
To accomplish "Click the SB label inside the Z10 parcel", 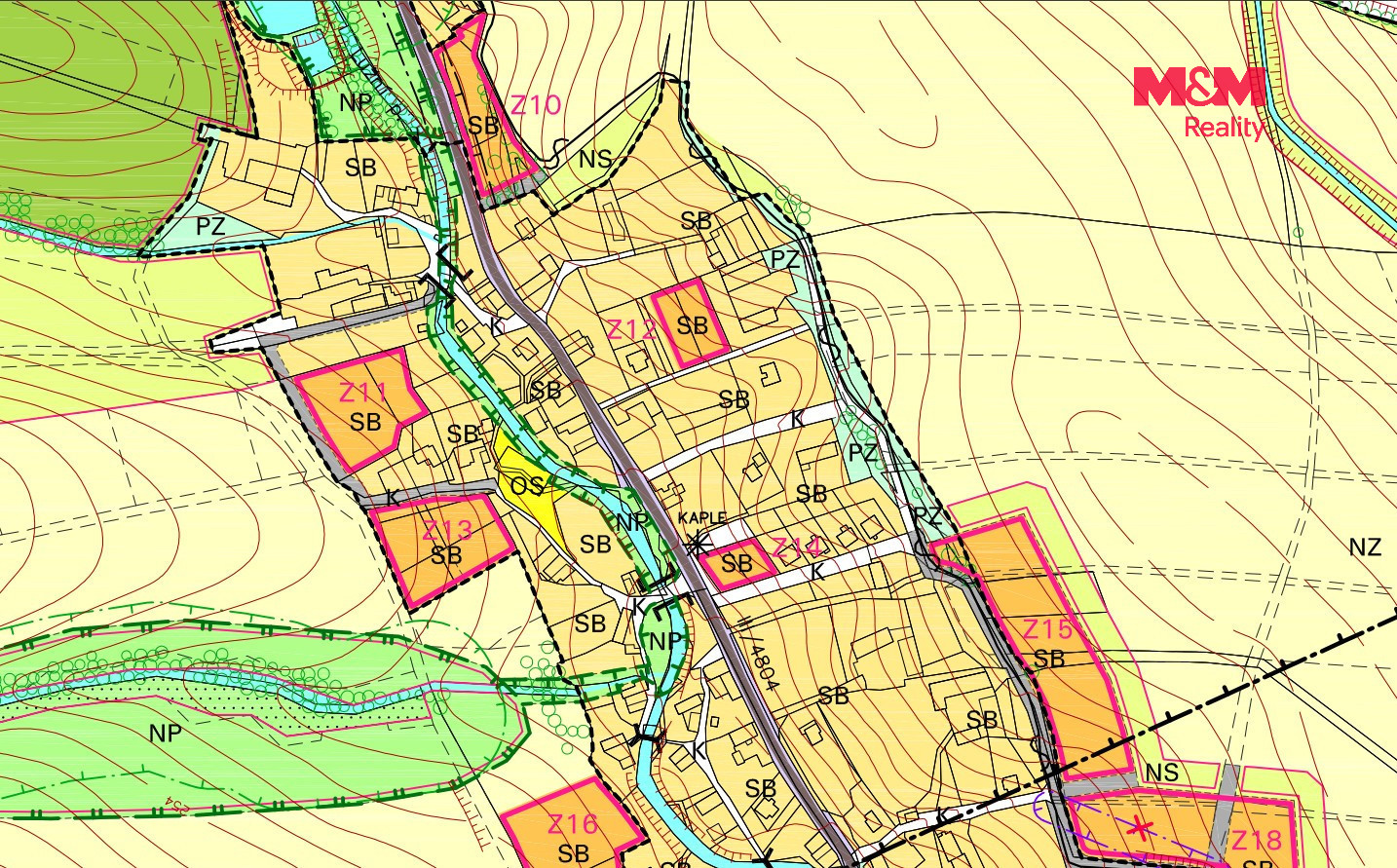I will pos(483,126).
